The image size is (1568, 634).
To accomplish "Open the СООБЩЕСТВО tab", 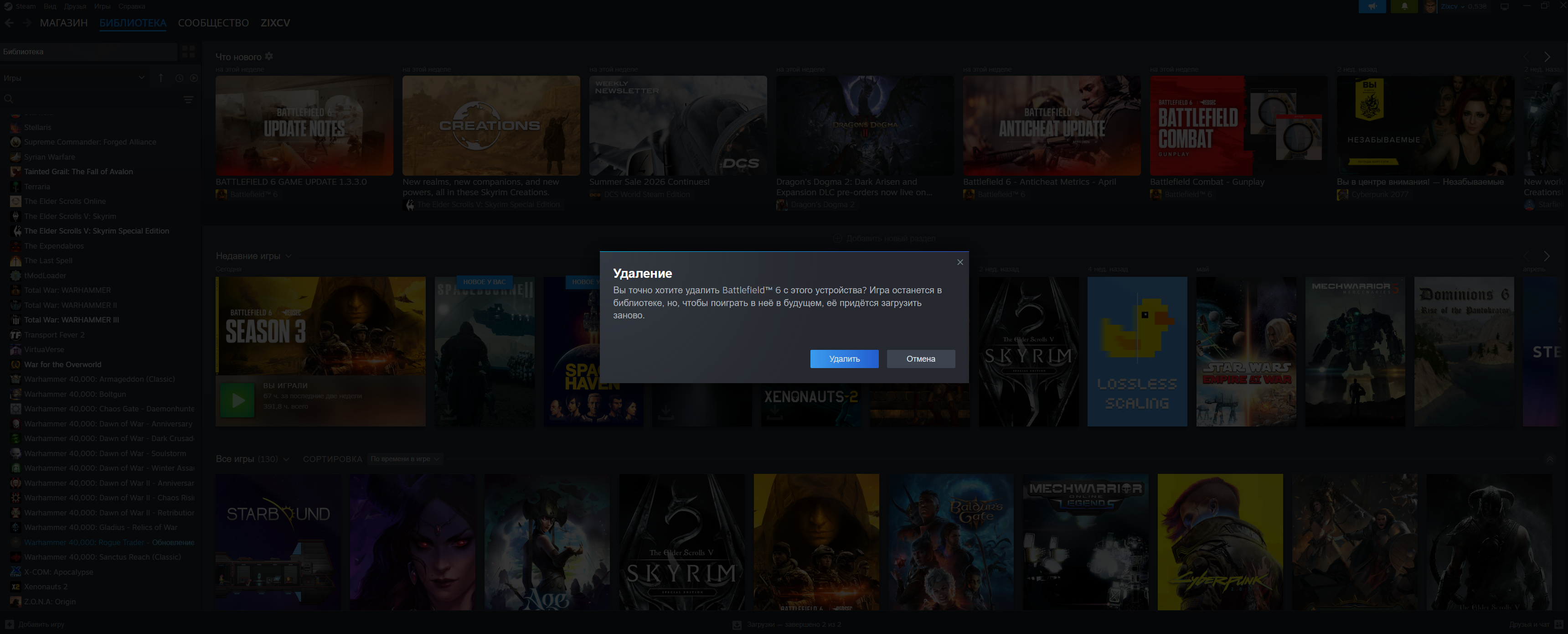I will coord(214,22).
